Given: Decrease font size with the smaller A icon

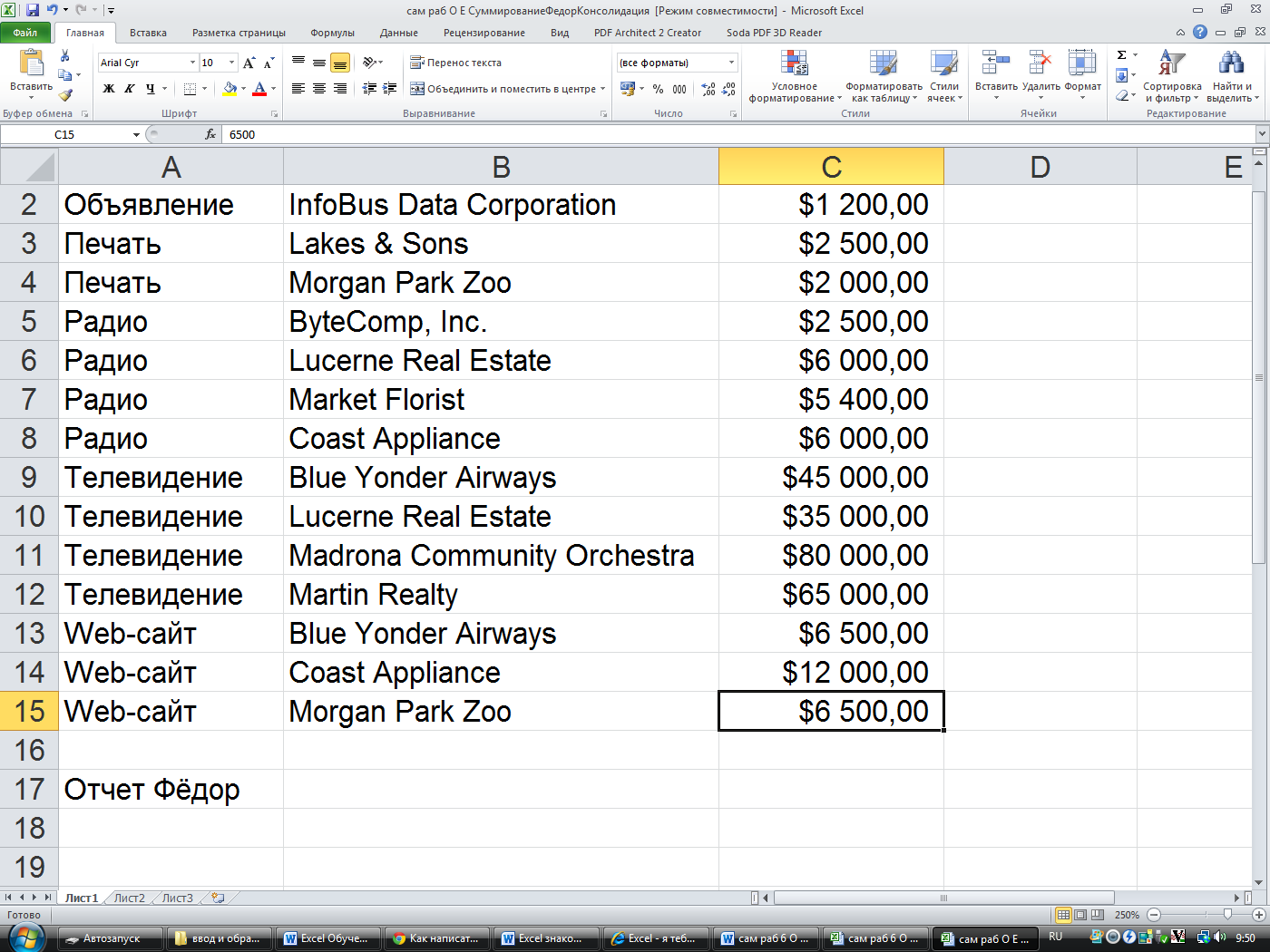Looking at the screenshot, I should pos(269,63).
